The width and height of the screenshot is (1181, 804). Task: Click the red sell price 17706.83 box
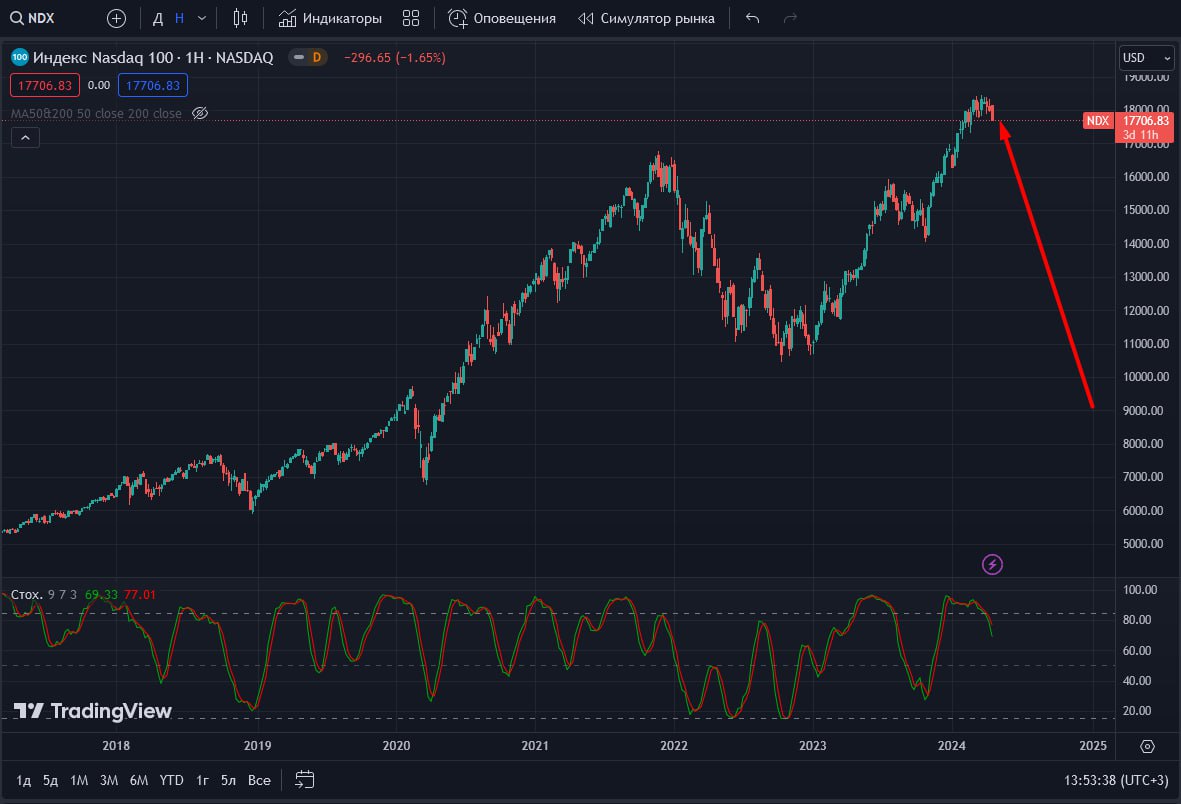(44, 85)
